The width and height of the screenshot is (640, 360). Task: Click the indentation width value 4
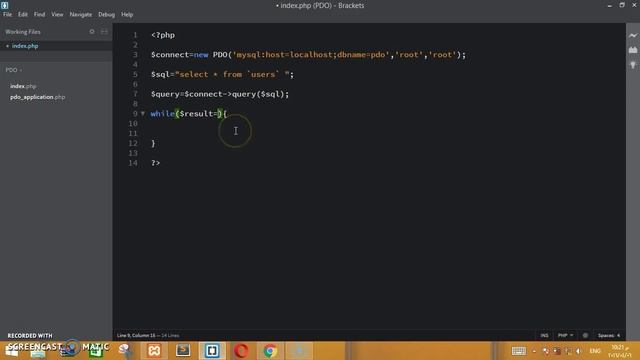coord(618,336)
